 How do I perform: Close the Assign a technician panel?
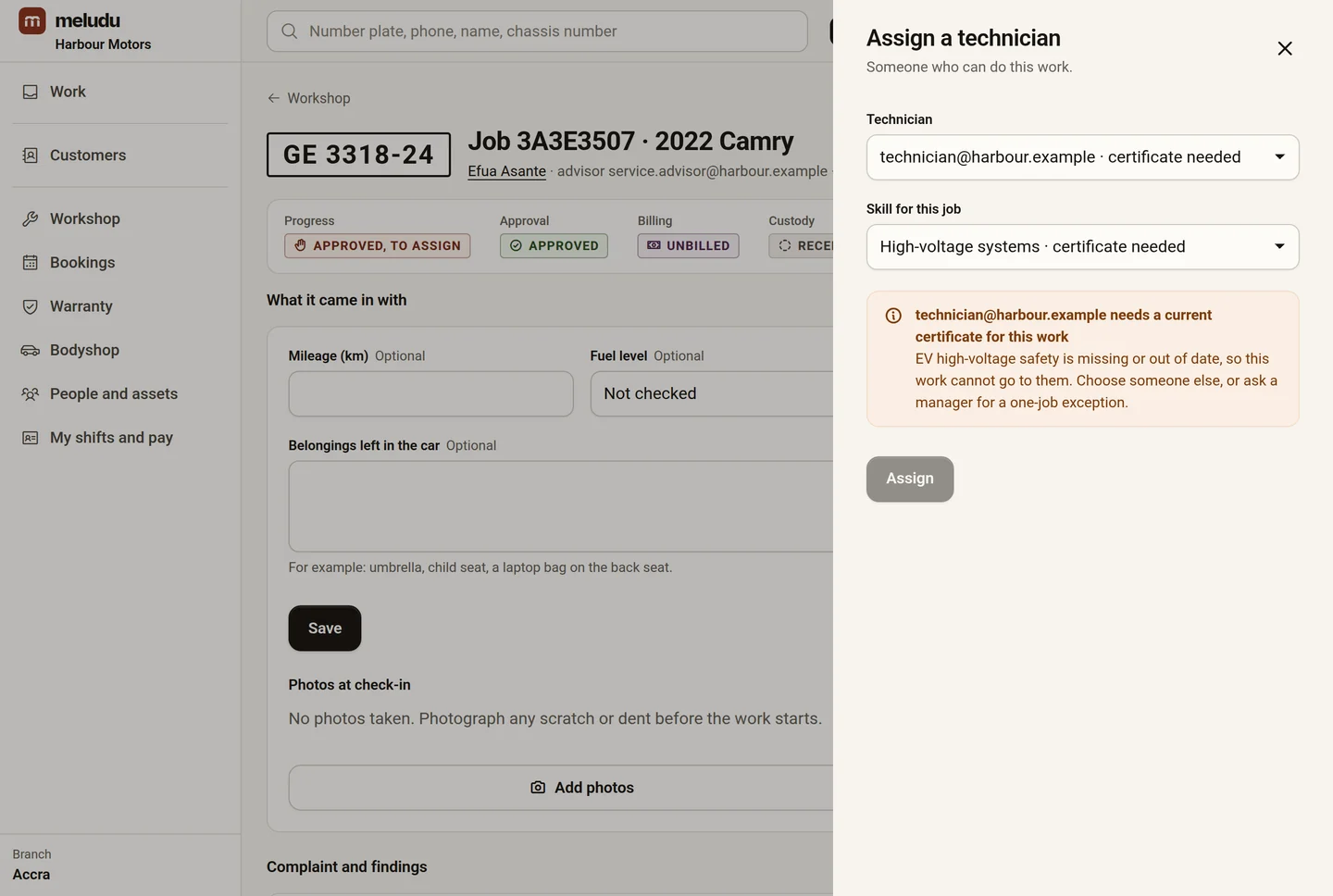pyautogui.click(x=1285, y=48)
